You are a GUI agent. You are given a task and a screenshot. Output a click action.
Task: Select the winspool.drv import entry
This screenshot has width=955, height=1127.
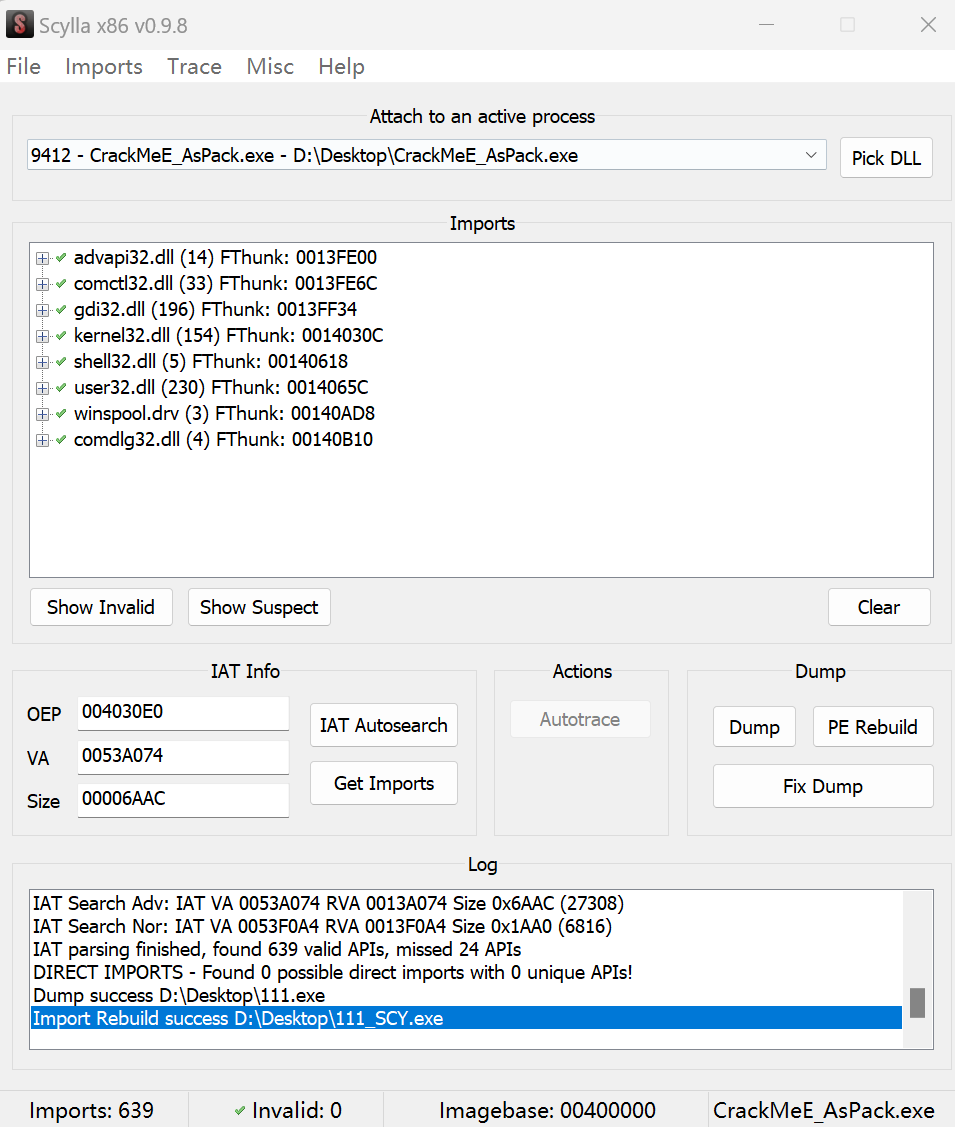tap(224, 414)
